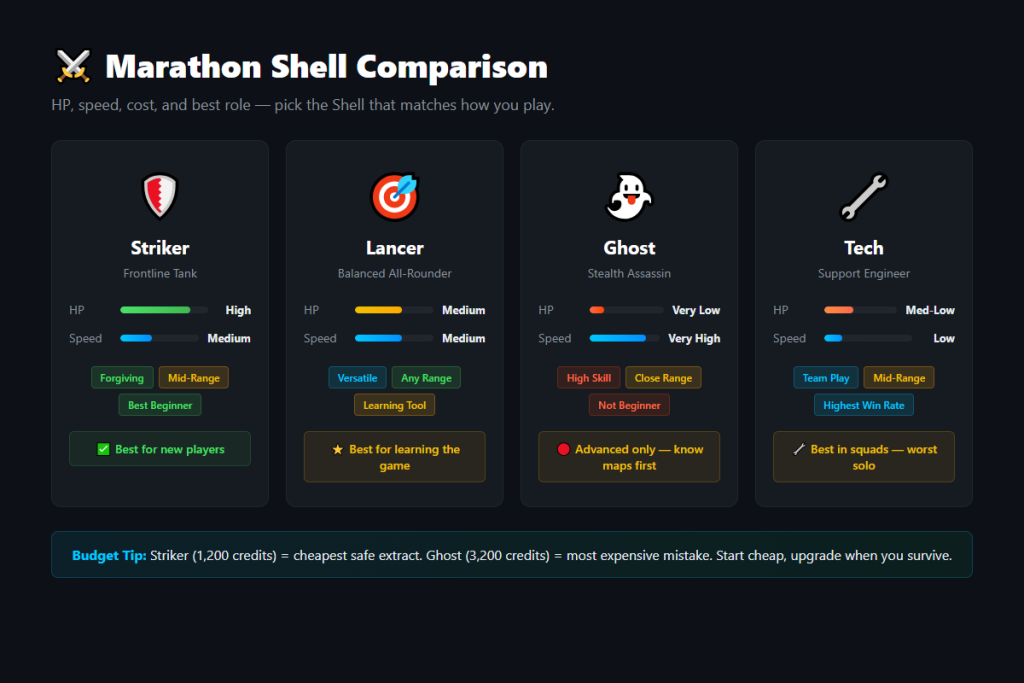This screenshot has width=1024, height=683.
Task: Select the Versatile tag on Lancer
Action: pos(357,377)
